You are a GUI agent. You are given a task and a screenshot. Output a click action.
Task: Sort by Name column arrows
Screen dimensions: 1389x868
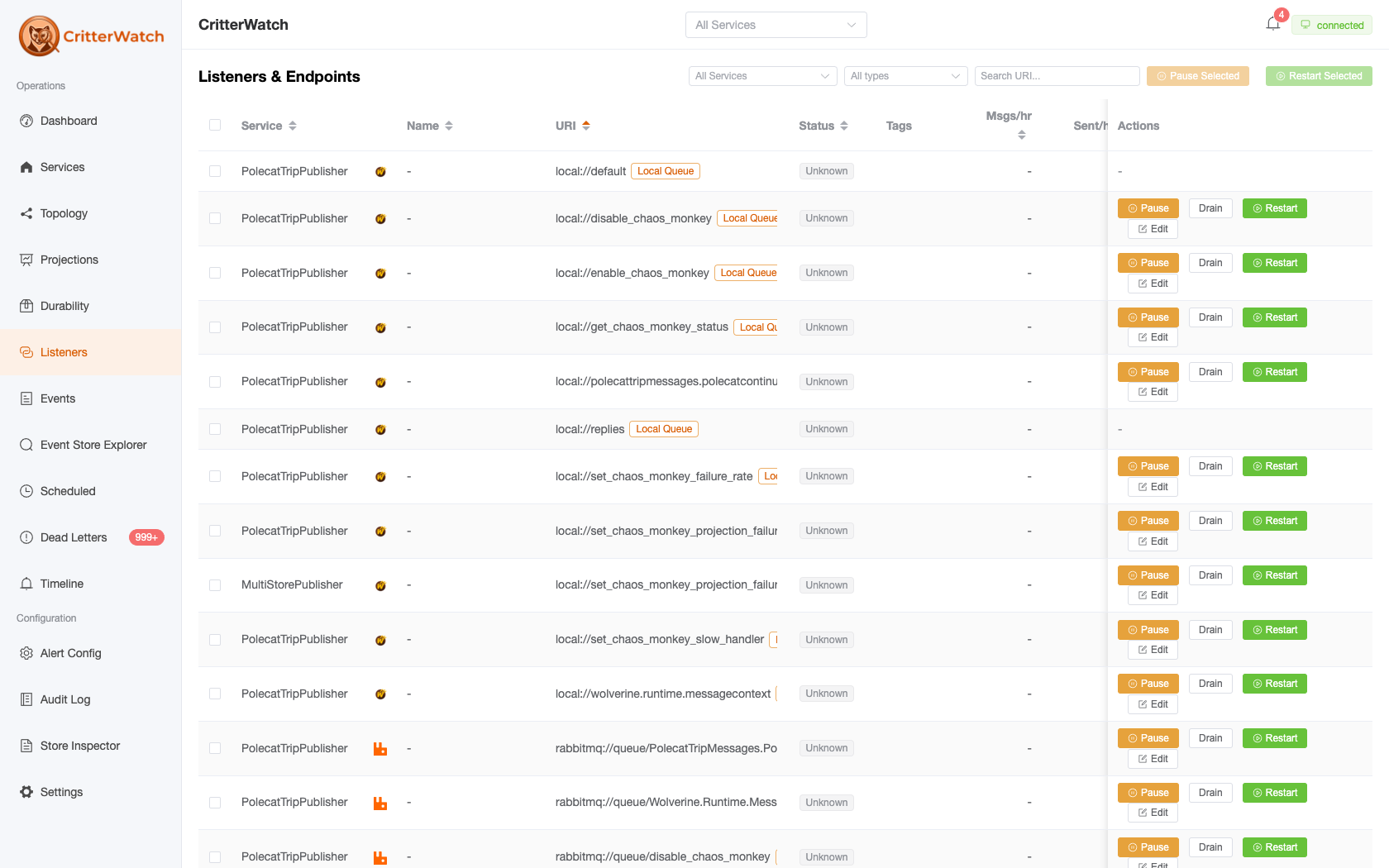click(x=449, y=126)
